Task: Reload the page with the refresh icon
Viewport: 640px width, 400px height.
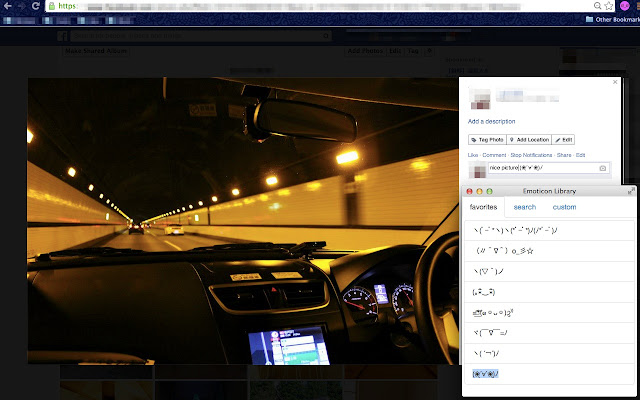Action: (36, 6)
